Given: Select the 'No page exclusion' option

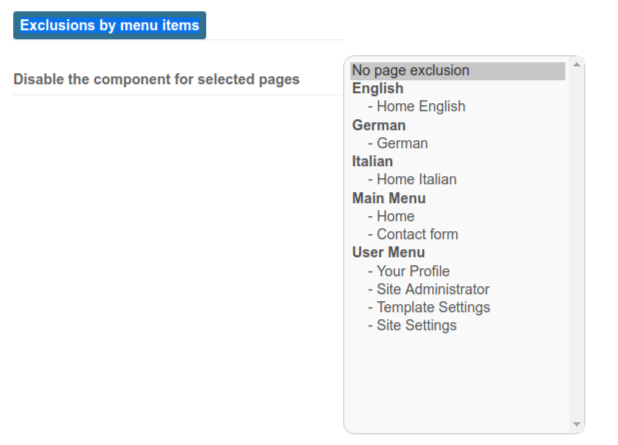Looking at the screenshot, I should [x=457, y=71].
